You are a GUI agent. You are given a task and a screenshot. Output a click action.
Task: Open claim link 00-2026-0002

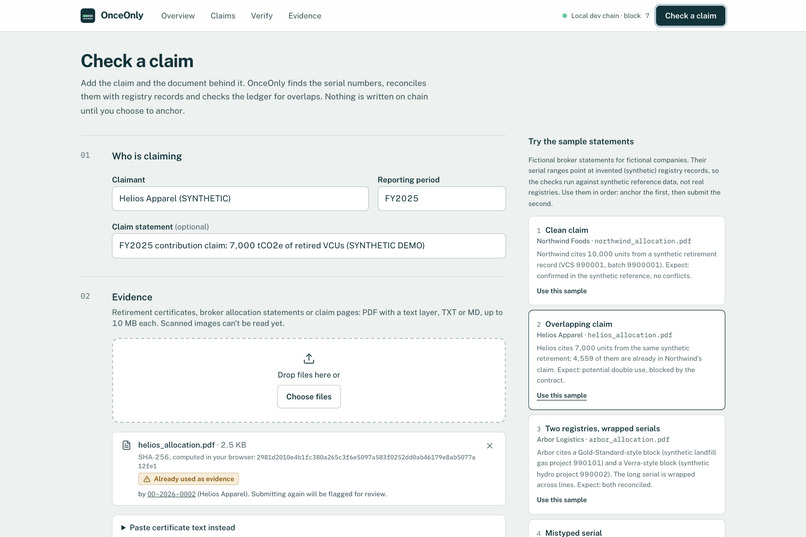click(x=171, y=494)
